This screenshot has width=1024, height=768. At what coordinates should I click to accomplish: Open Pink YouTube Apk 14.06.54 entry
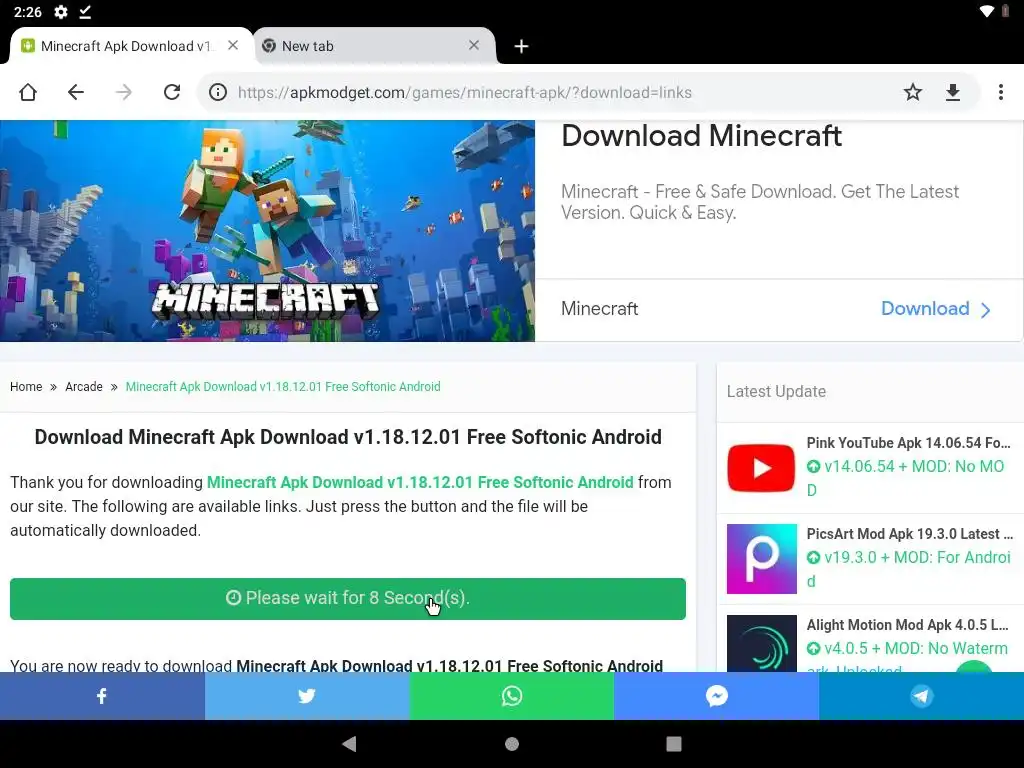click(908, 443)
